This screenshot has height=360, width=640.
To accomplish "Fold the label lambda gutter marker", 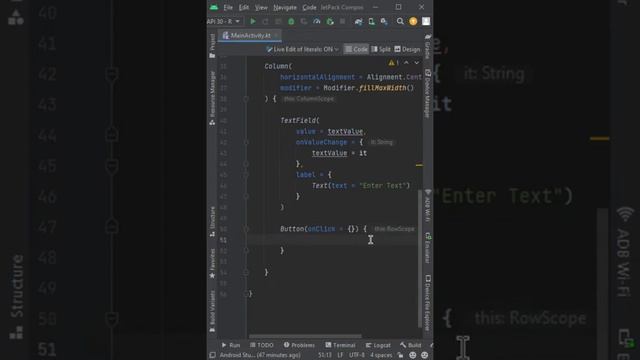I will (x=246, y=175).
